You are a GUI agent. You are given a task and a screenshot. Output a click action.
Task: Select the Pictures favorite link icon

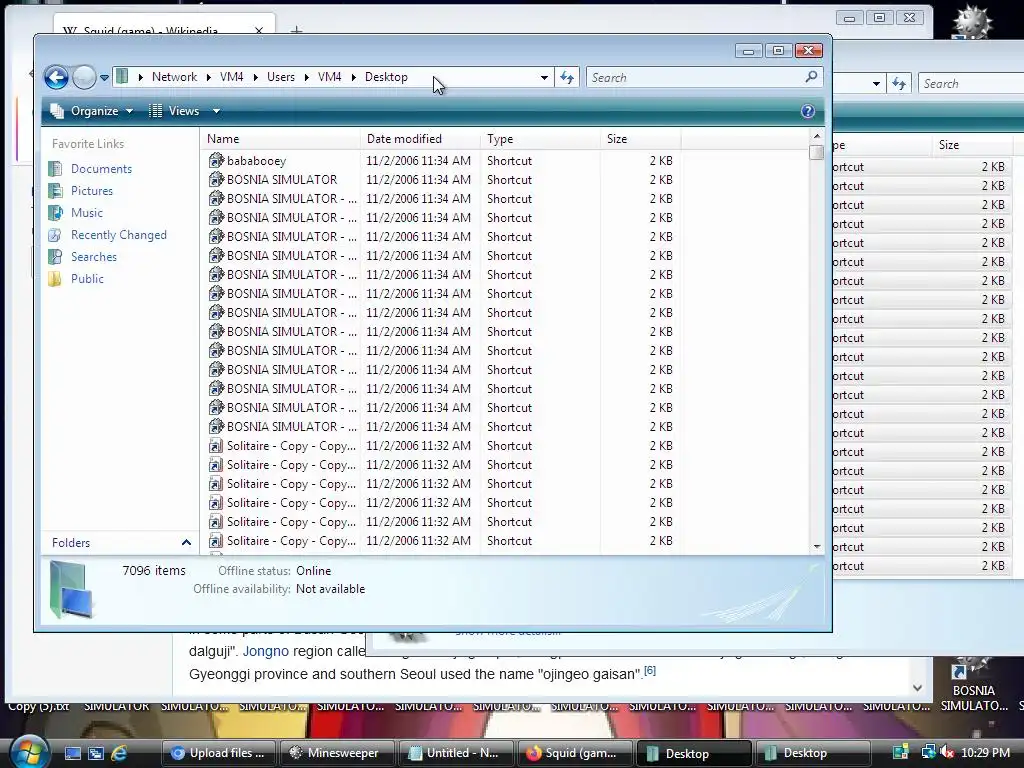coord(56,191)
